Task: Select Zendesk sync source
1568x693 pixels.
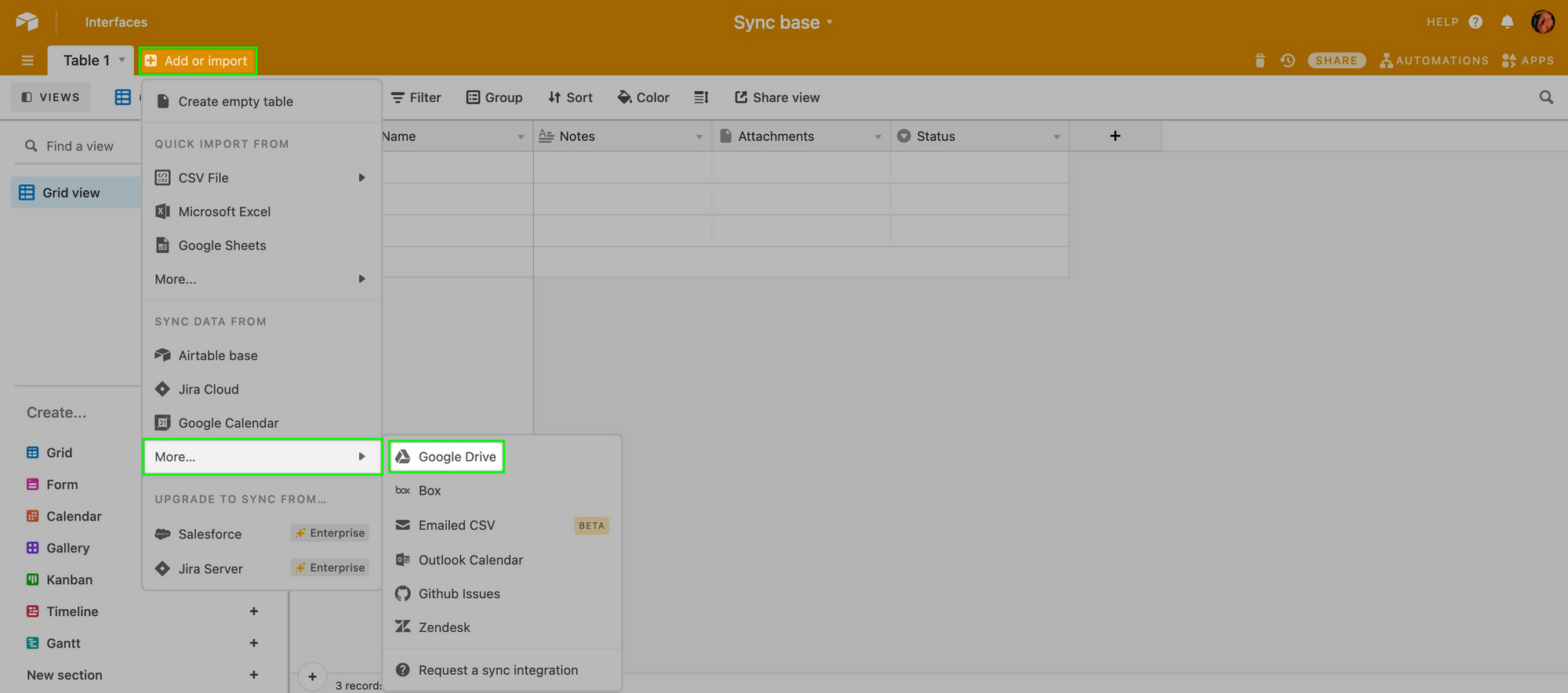Action: [502, 627]
